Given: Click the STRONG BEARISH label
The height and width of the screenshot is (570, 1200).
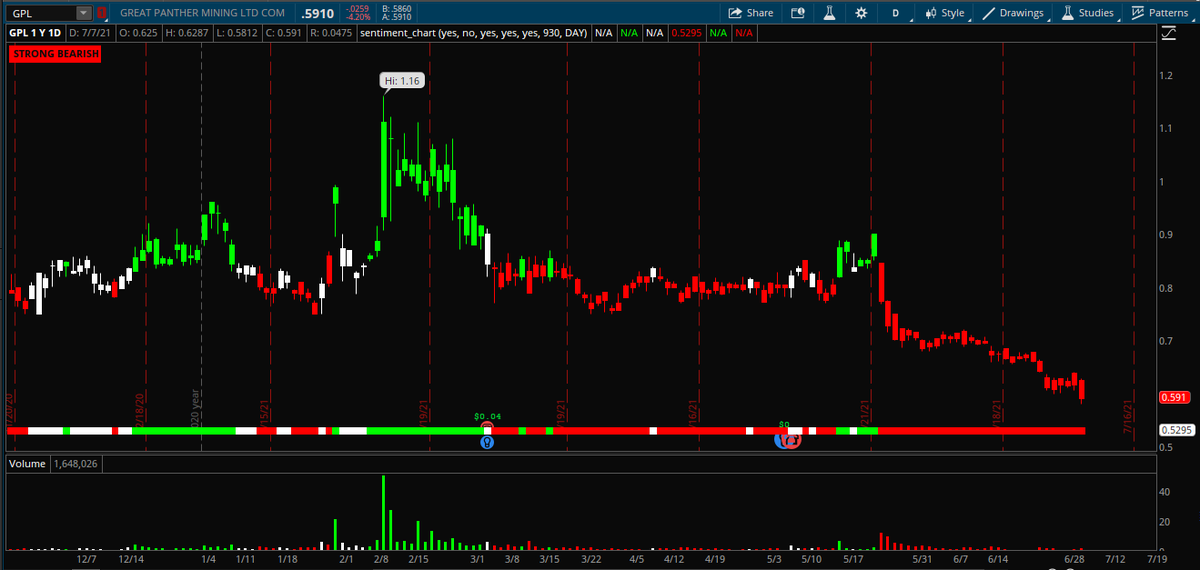Looking at the screenshot, I should pyautogui.click(x=56, y=54).
